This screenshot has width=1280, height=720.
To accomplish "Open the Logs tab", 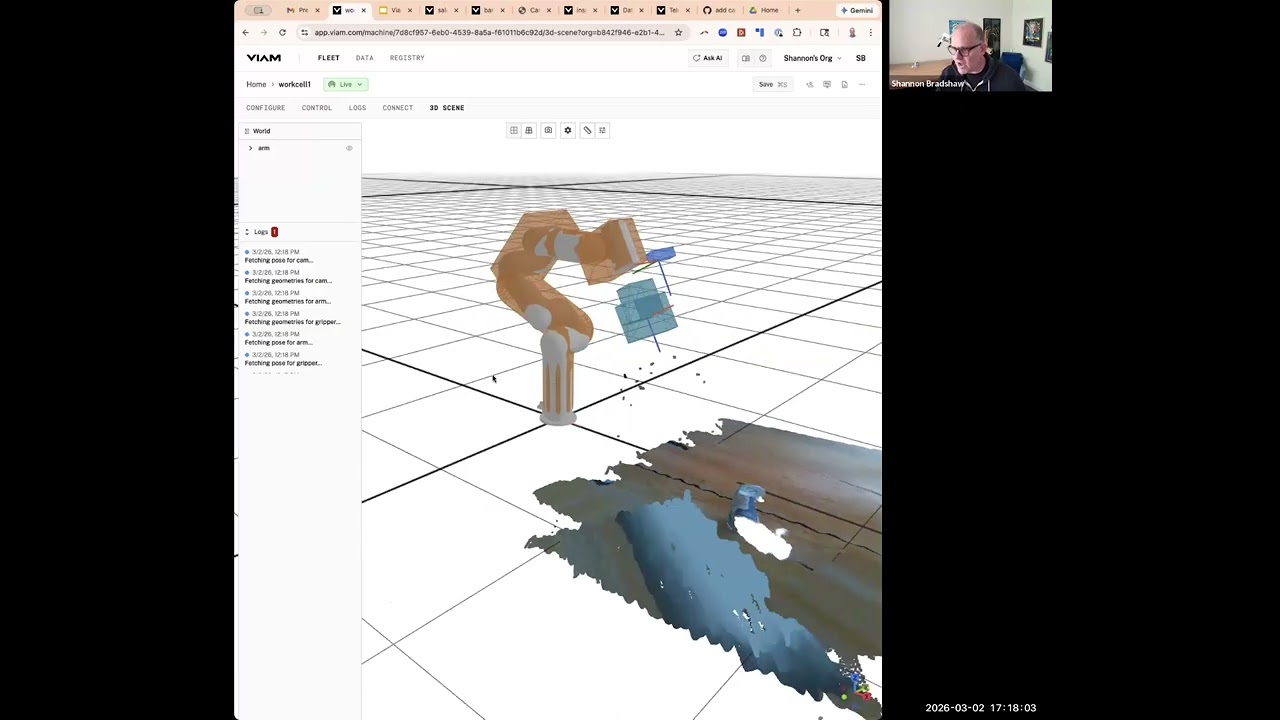I will point(357,108).
